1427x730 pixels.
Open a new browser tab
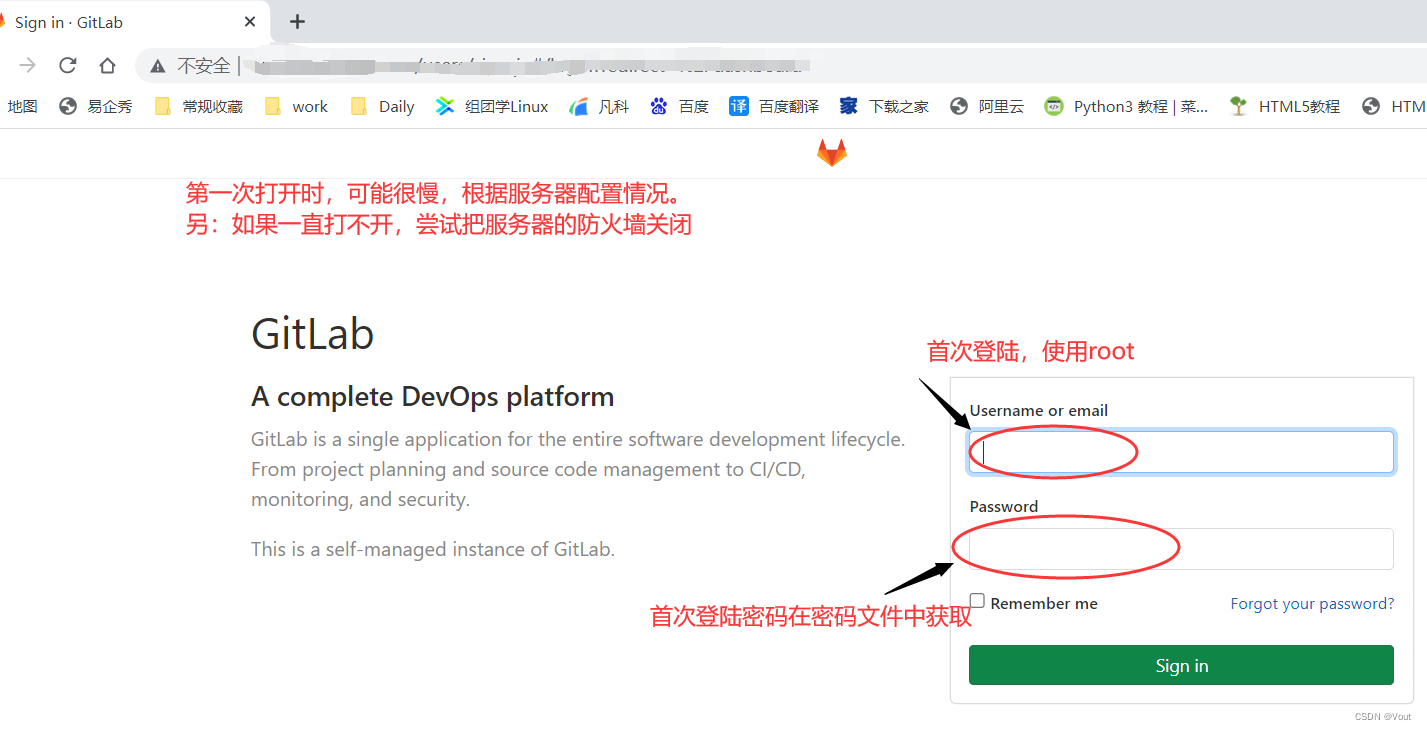[297, 22]
